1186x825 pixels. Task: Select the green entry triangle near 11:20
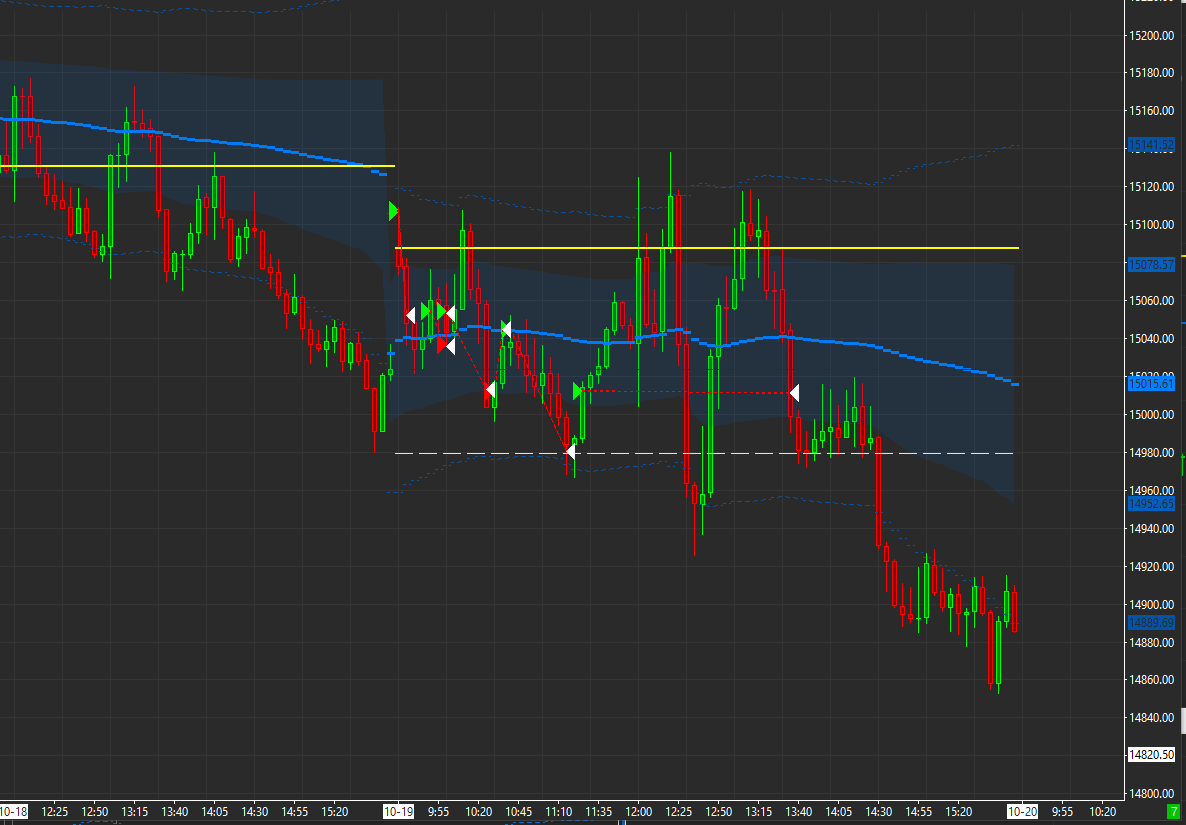coord(577,391)
